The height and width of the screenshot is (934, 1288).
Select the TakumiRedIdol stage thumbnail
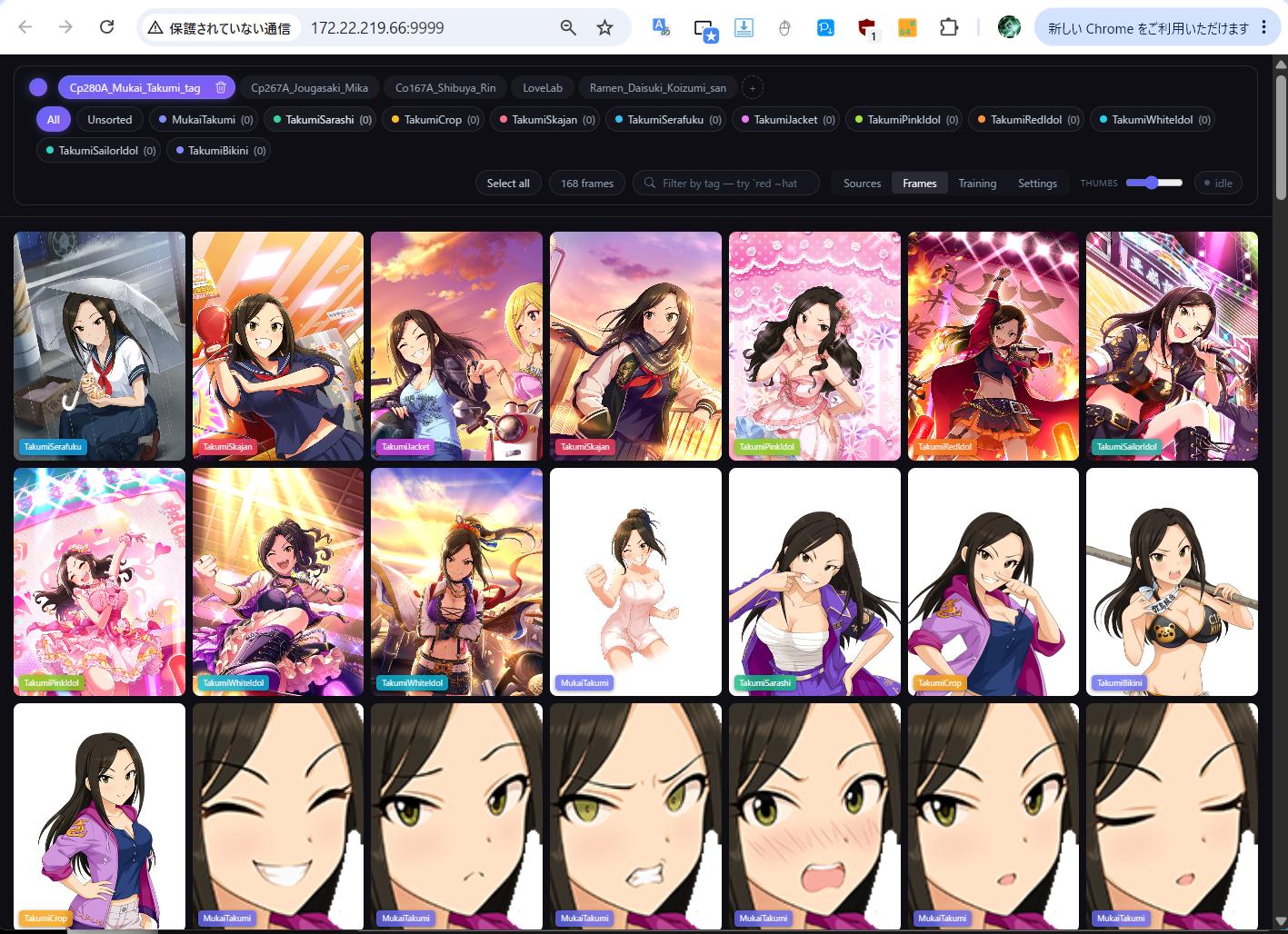pyautogui.click(x=993, y=346)
